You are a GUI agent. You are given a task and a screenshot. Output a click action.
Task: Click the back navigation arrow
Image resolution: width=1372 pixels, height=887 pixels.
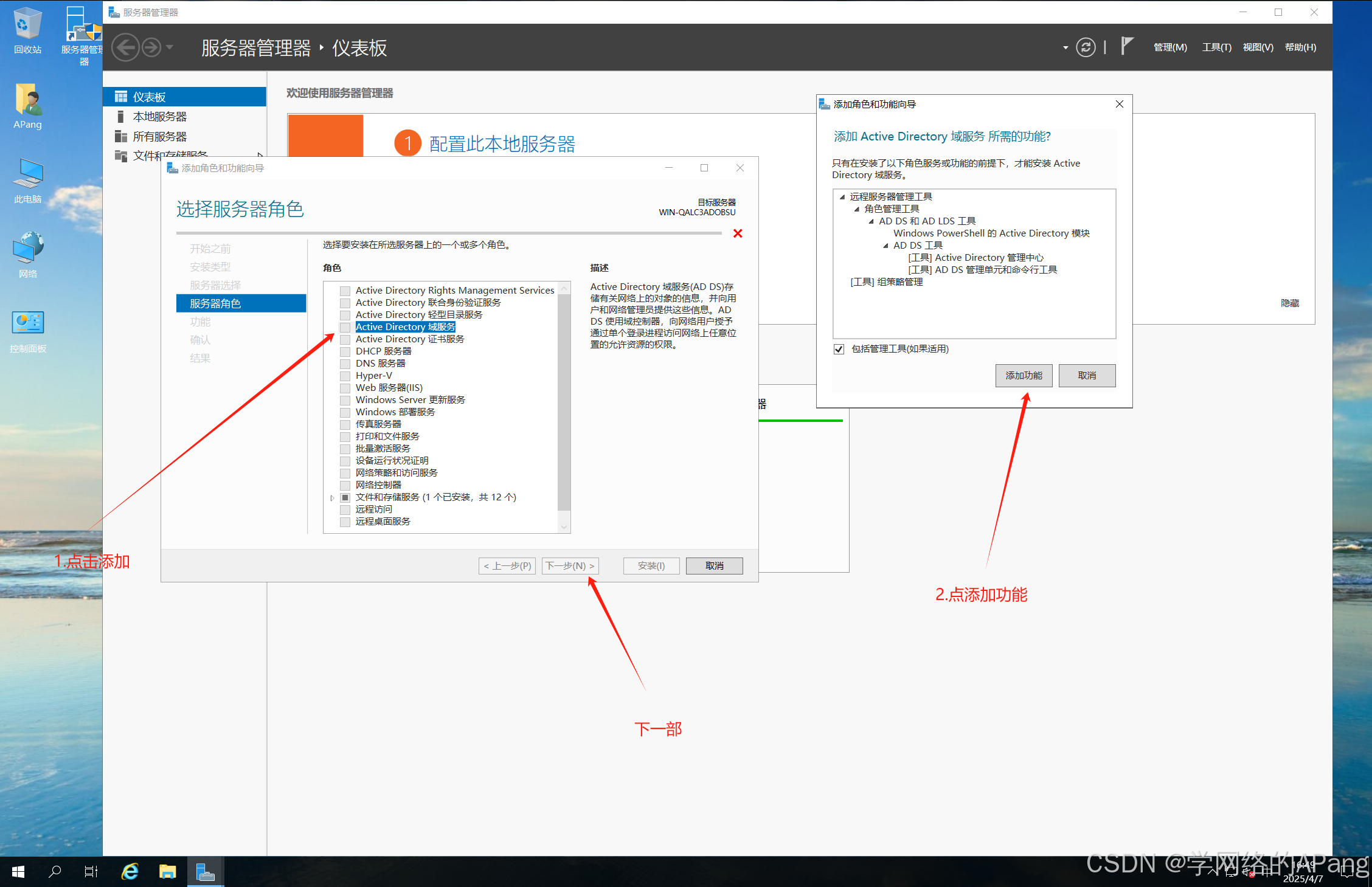coord(126,47)
